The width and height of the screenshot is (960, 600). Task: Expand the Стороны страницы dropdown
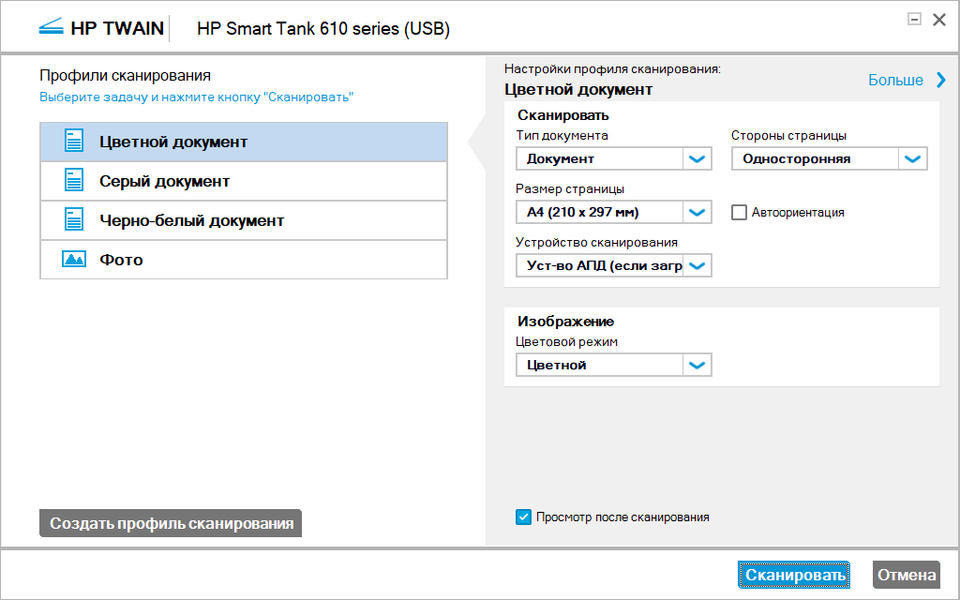(912, 158)
